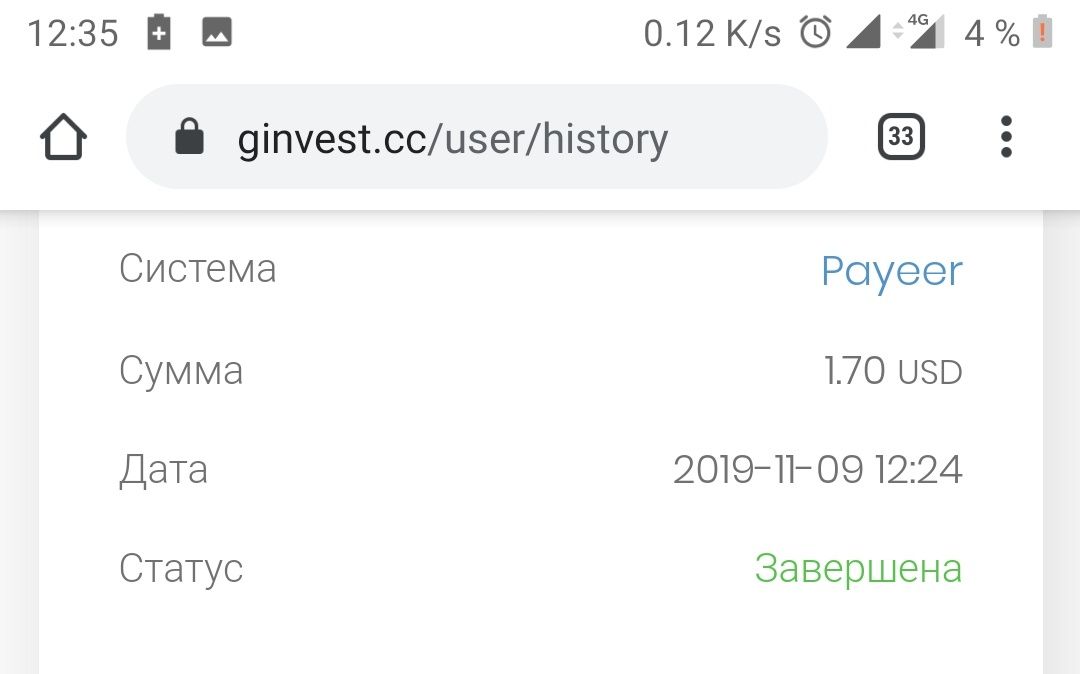Tap the 12:35 clock in status bar

[x=73, y=33]
